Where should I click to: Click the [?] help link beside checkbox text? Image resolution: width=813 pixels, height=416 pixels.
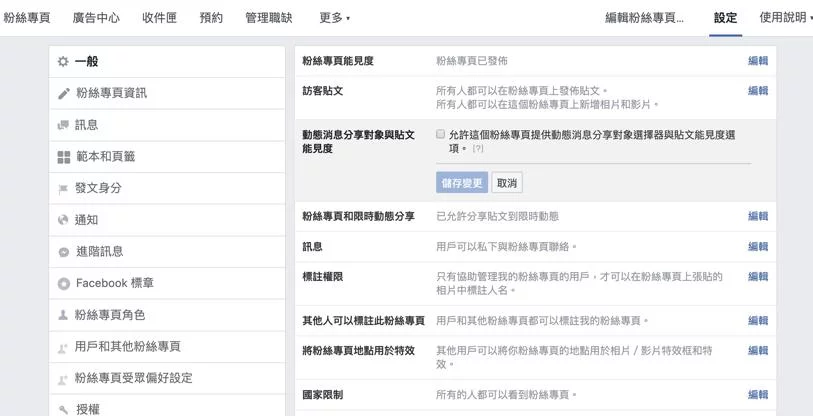coord(478,148)
